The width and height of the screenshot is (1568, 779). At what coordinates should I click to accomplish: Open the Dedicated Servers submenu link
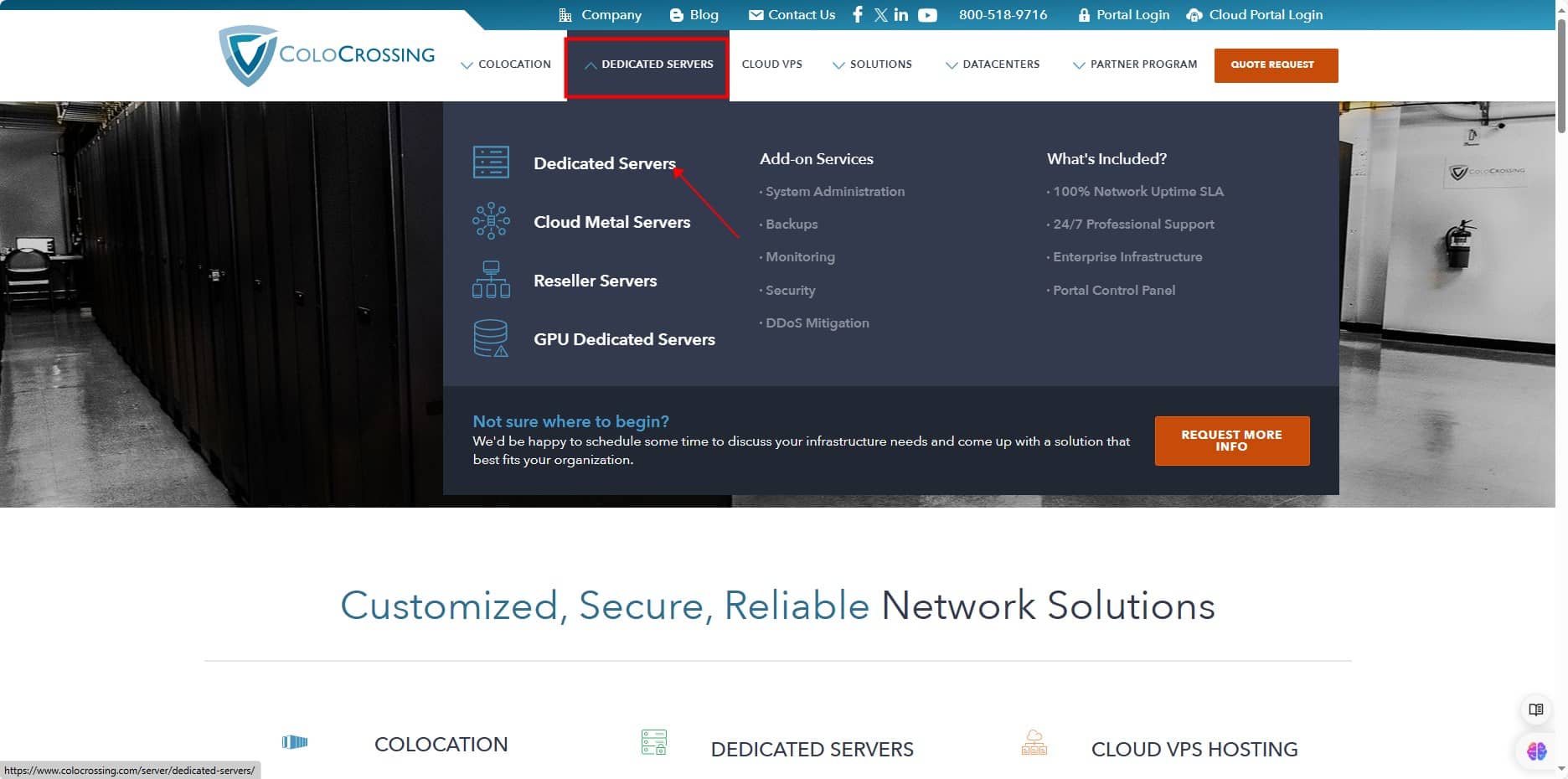coord(605,163)
